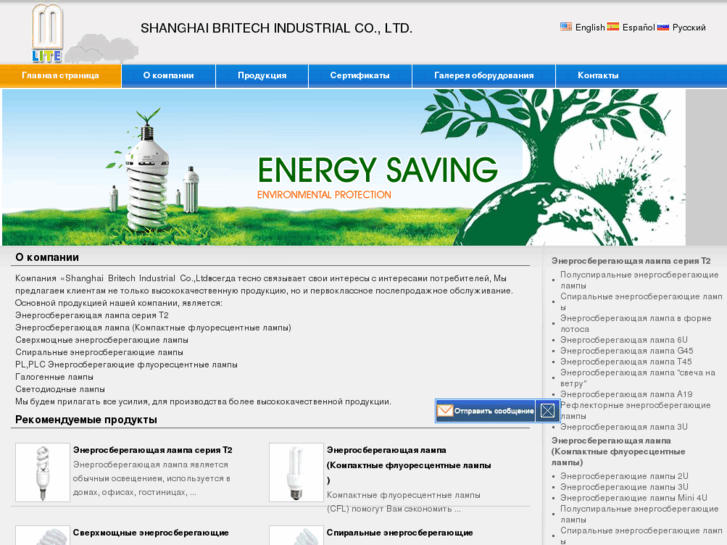This screenshot has width=727, height=545.
Task: Click the О компании section heading
Action: click(47, 257)
